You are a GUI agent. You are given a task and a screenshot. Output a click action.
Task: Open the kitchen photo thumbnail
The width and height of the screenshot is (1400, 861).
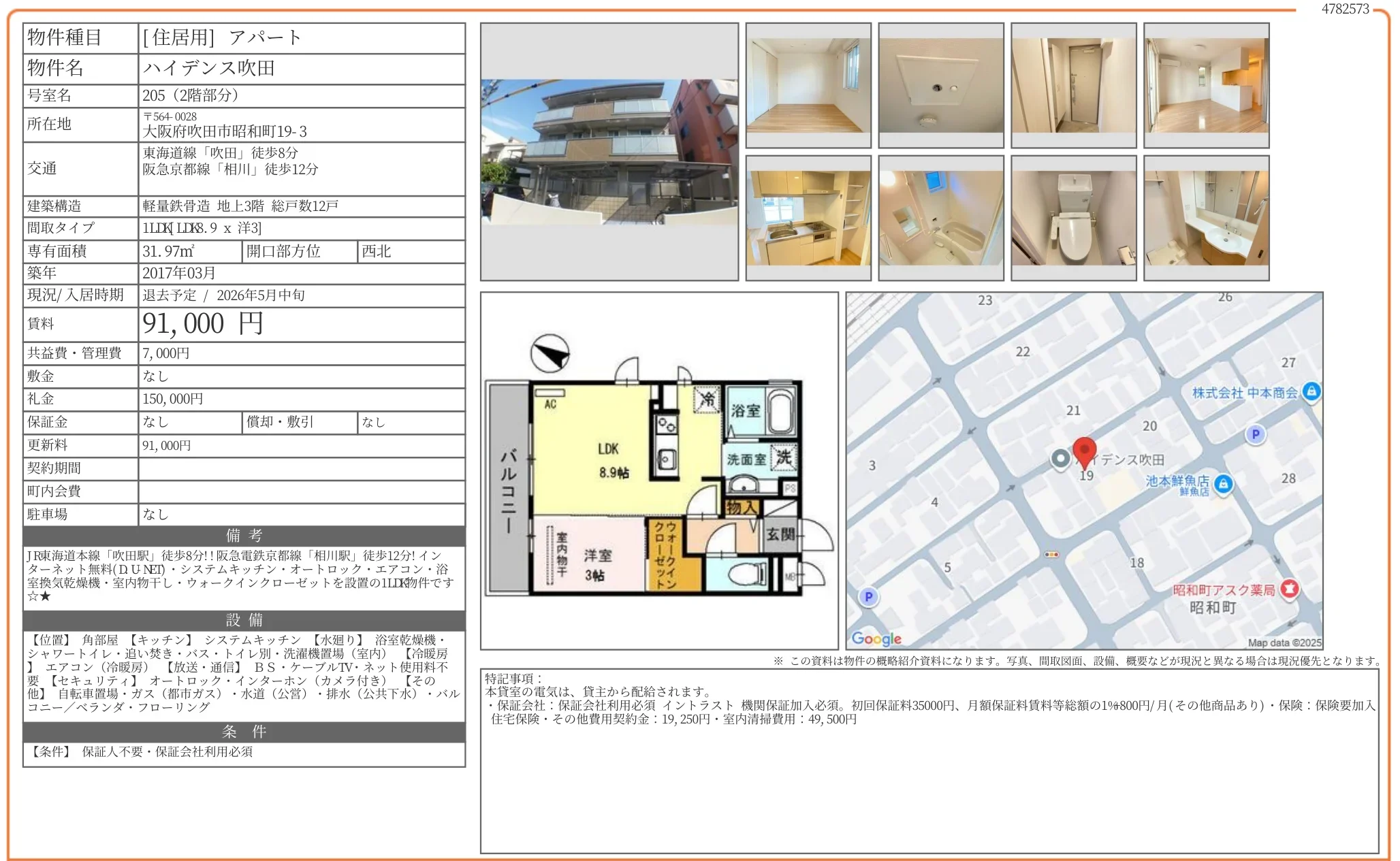pyautogui.click(x=808, y=218)
